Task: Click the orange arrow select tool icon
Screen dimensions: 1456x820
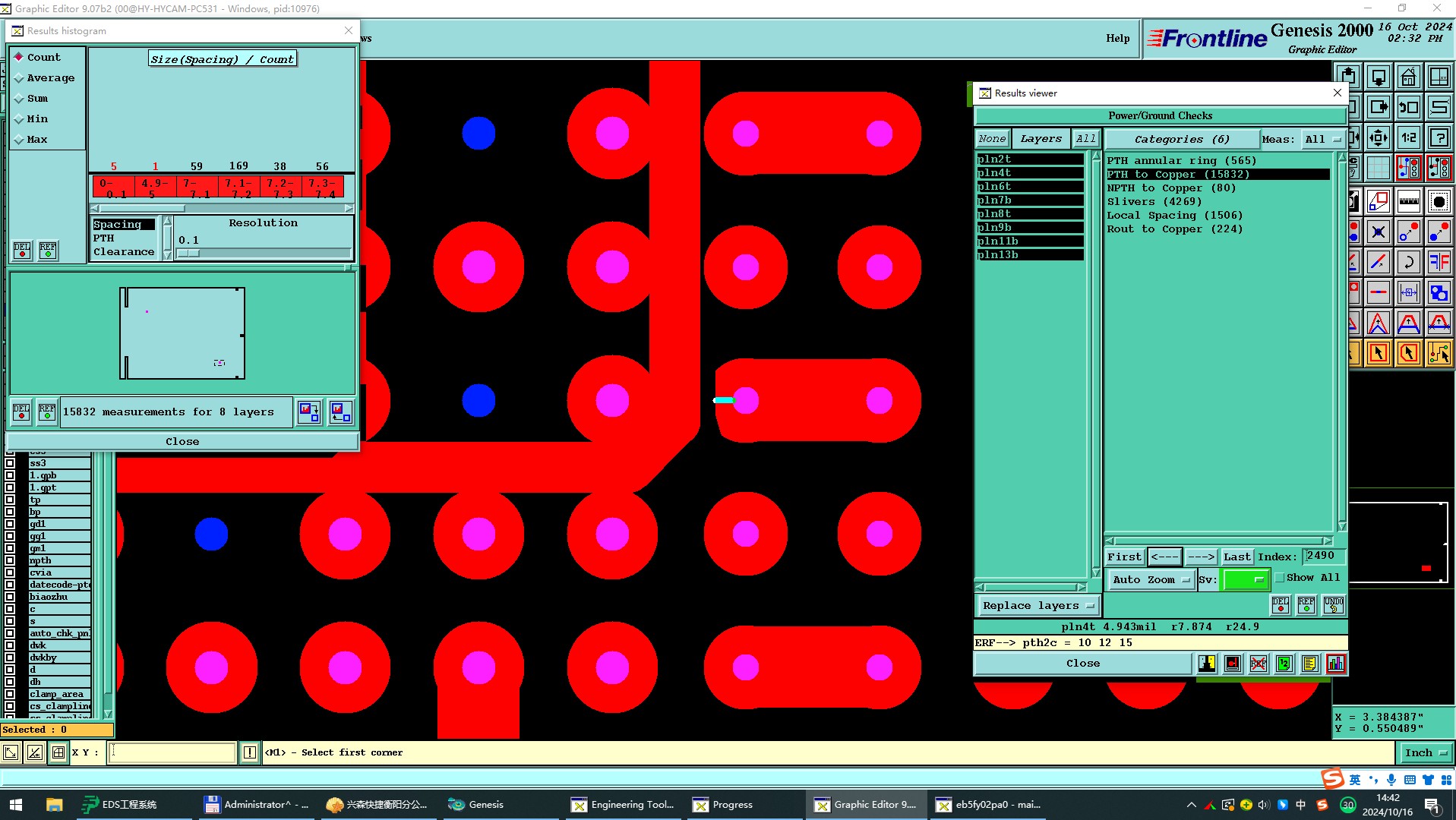Action: coord(1378,353)
